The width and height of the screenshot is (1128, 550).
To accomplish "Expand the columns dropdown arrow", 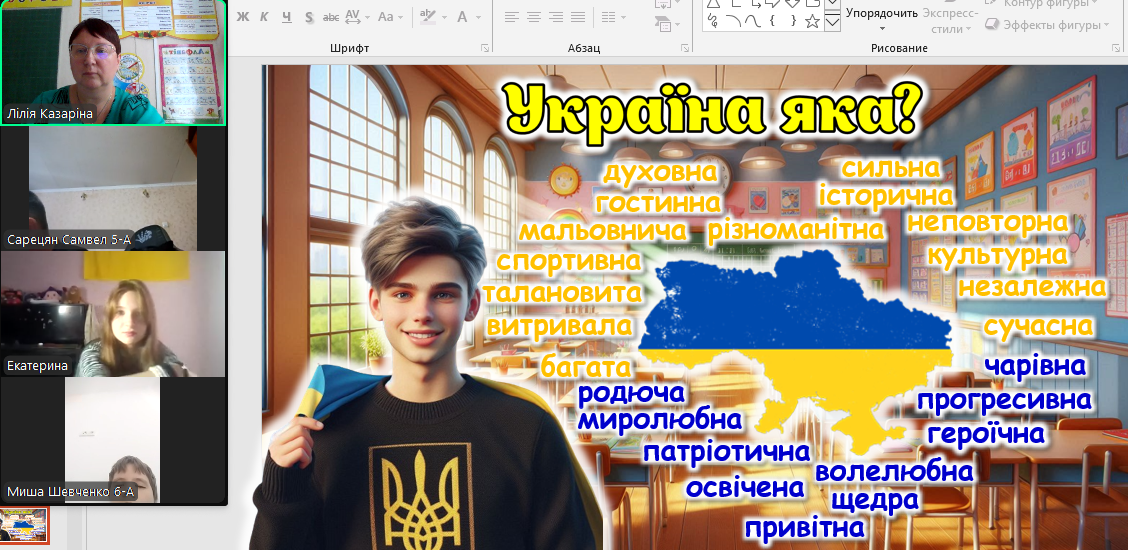I will point(623,17).
